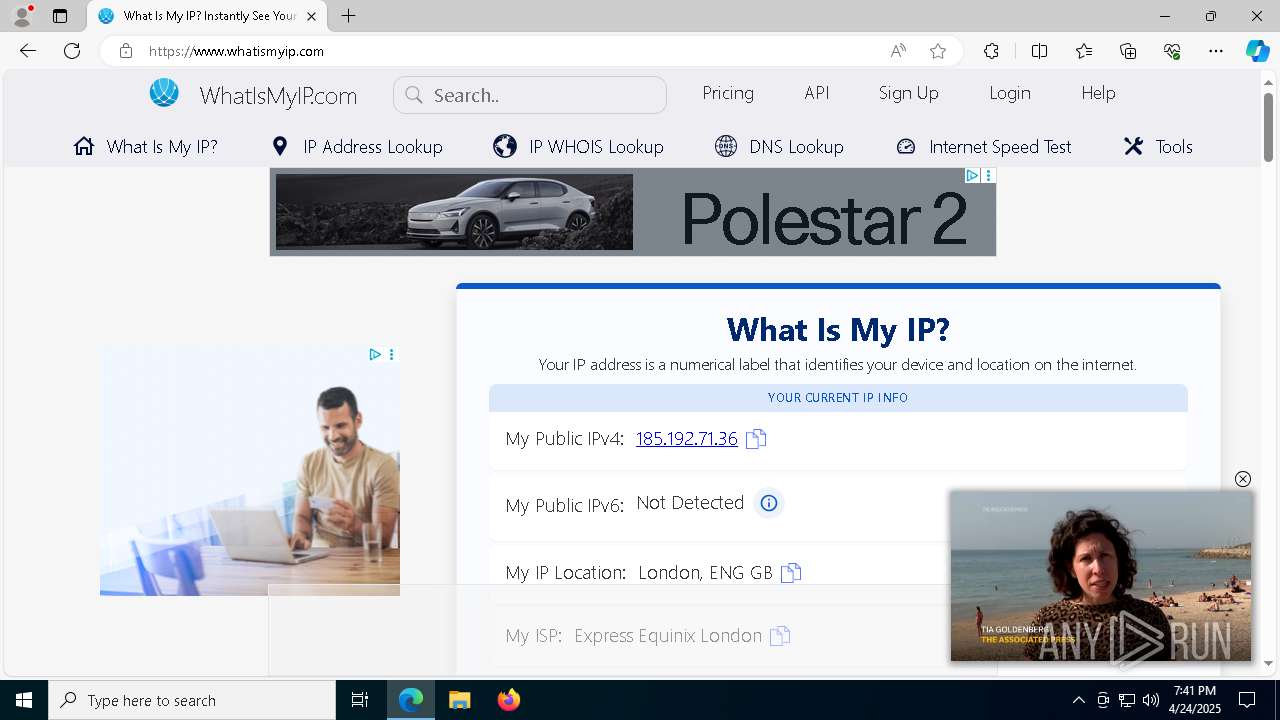The width and height of the screenshot is (1280, 720).
Task: Launch Firefox from the taskbar
Action: [509, 700]
